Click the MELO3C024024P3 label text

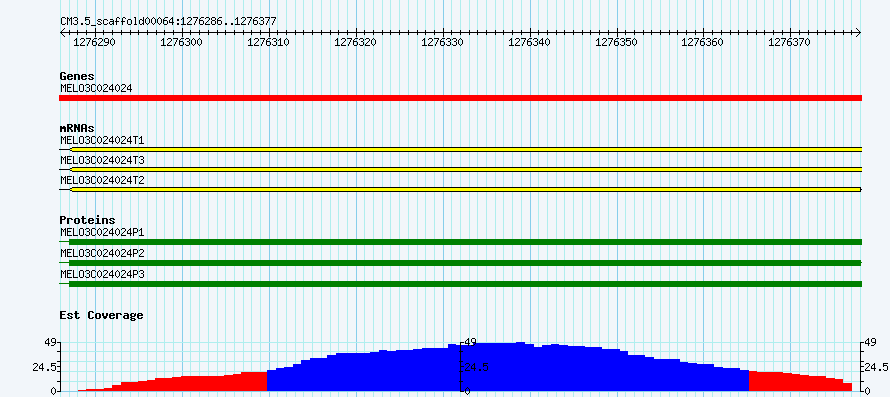coord(102,274)
